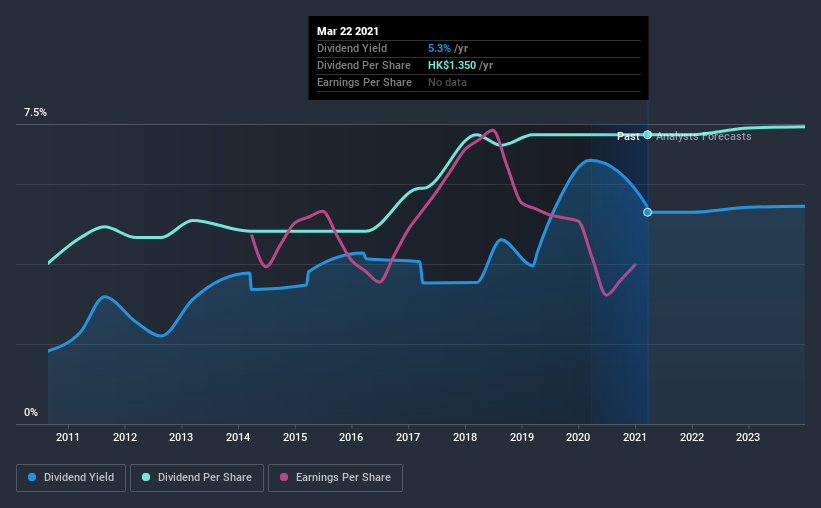
Task: Click the 2018 x-axis label
Action: [x=465, y=437]
